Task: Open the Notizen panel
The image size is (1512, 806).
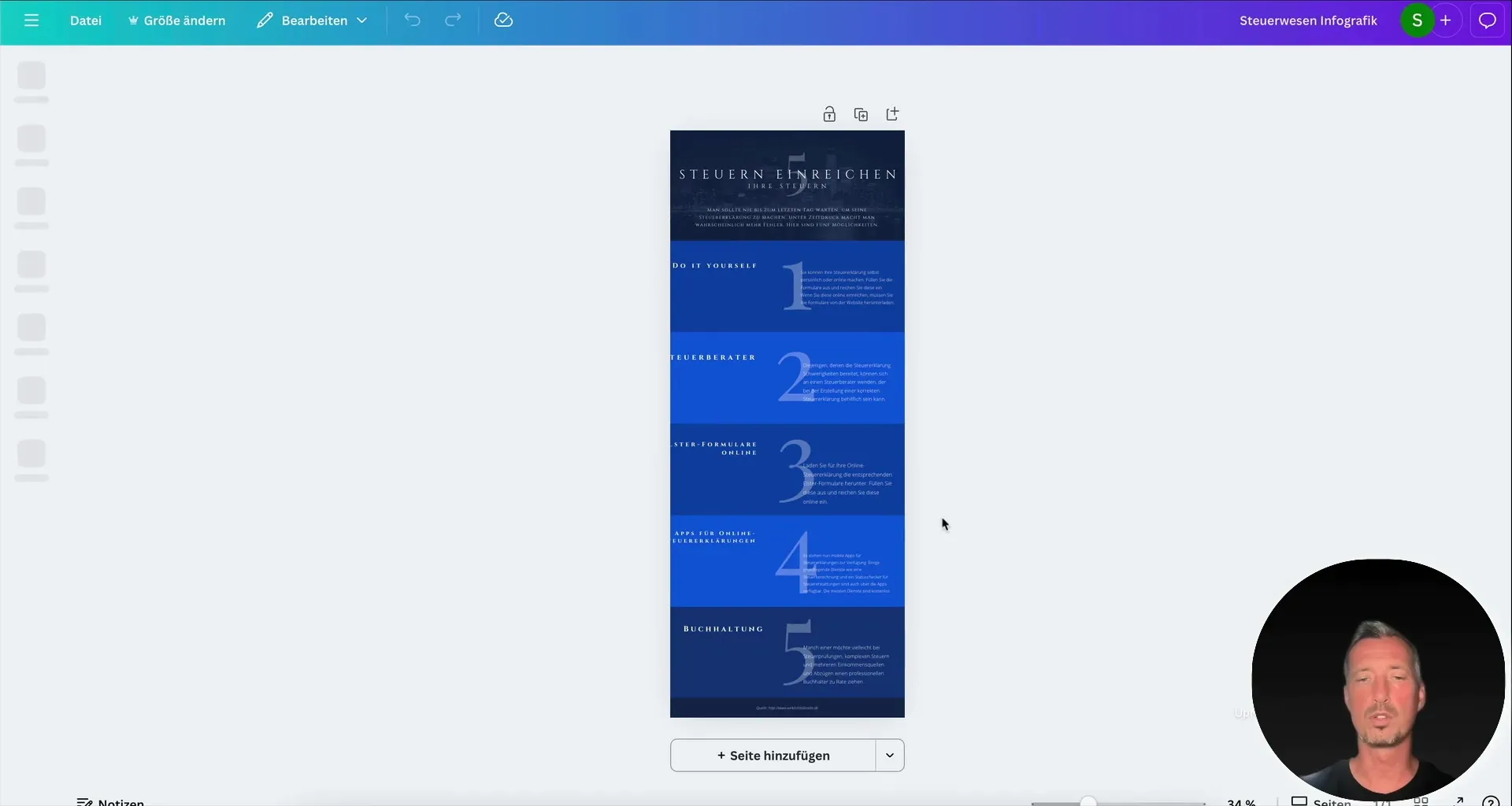Action: [111, 801]
